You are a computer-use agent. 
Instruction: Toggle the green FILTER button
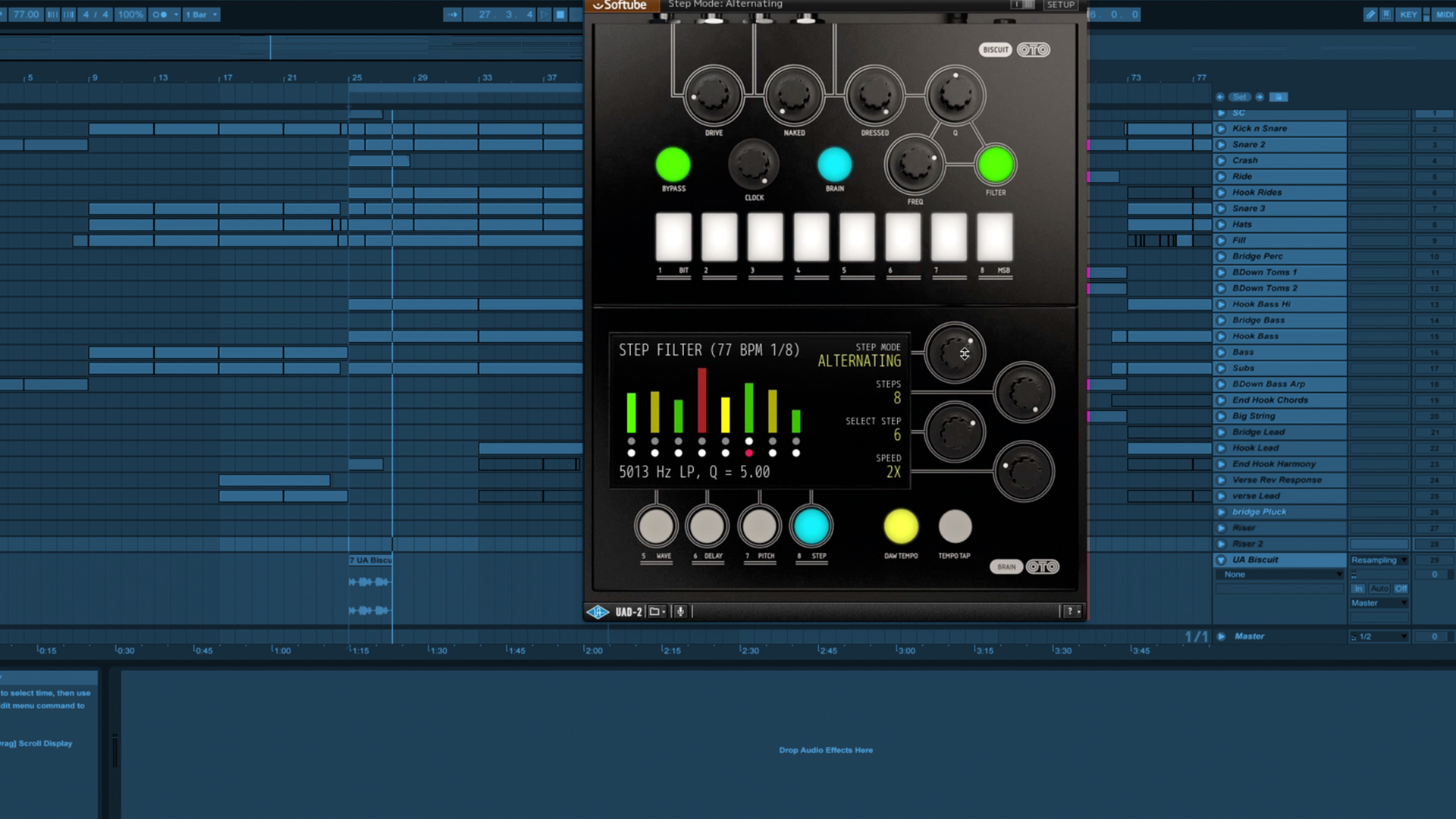click(x=996, y=165)
